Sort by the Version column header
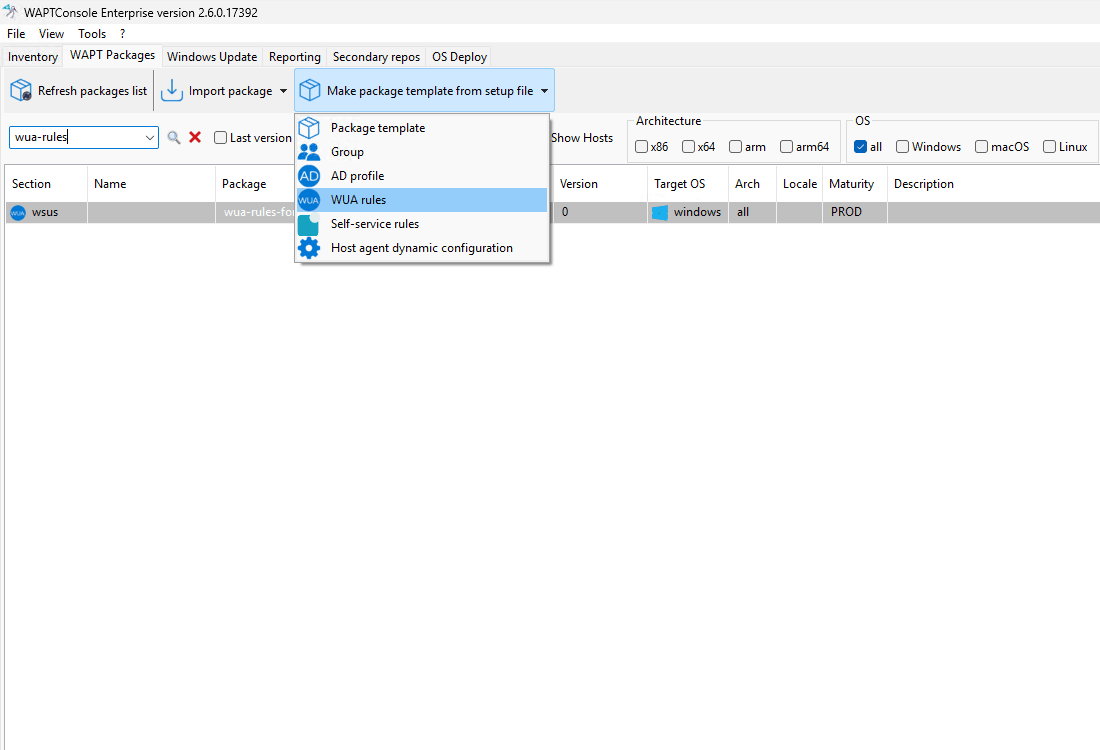 [x=601, y=184]
